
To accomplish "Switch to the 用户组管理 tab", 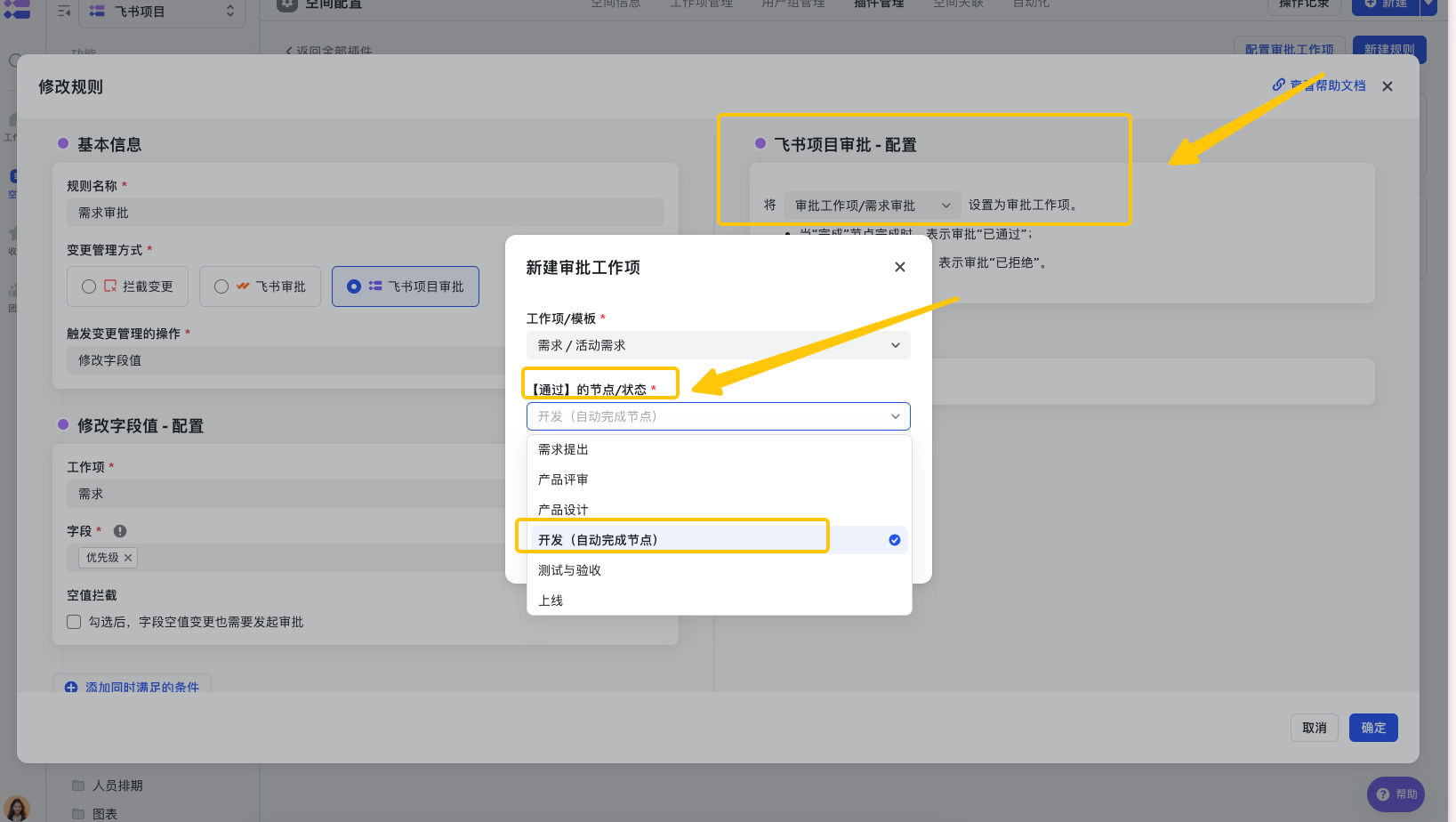I will coord(793,4).
